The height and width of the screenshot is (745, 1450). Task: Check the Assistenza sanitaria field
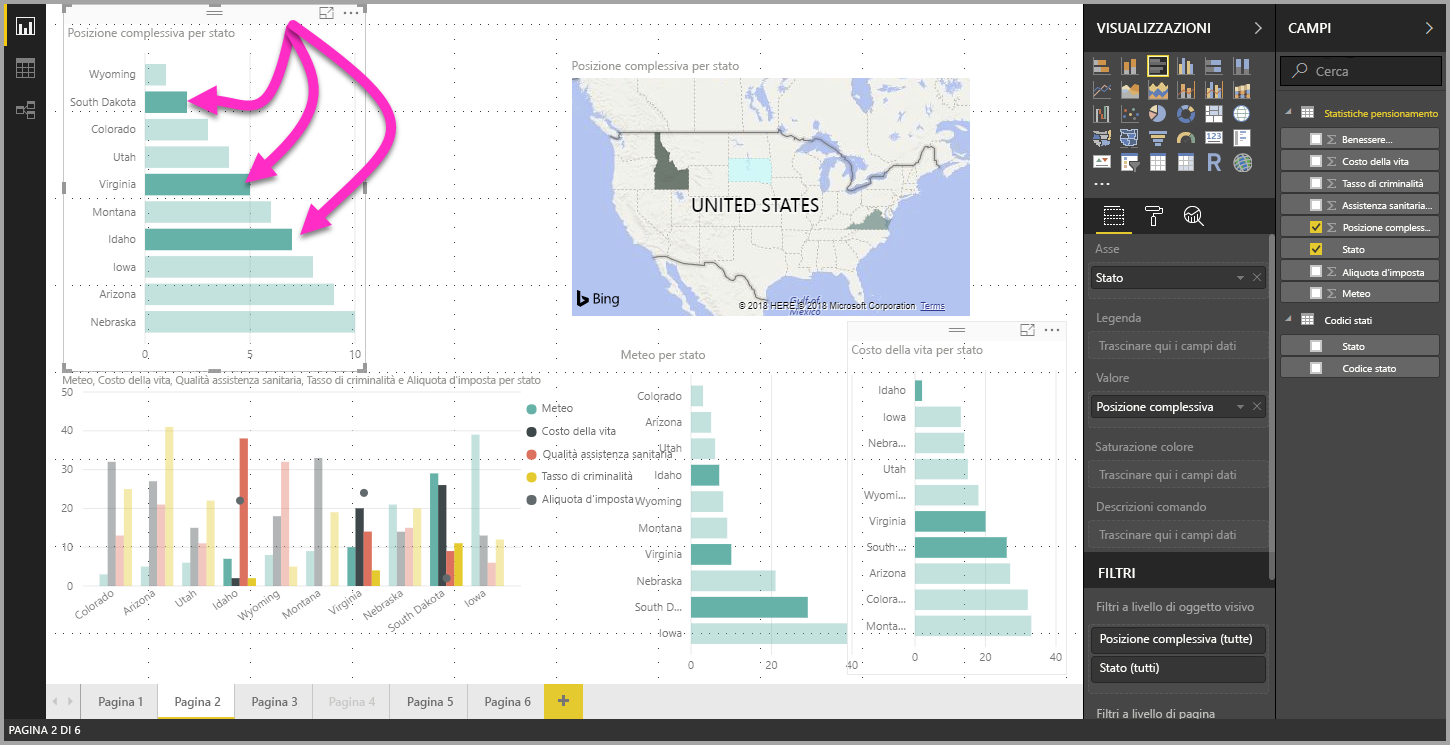click(x=1316, y=205)
